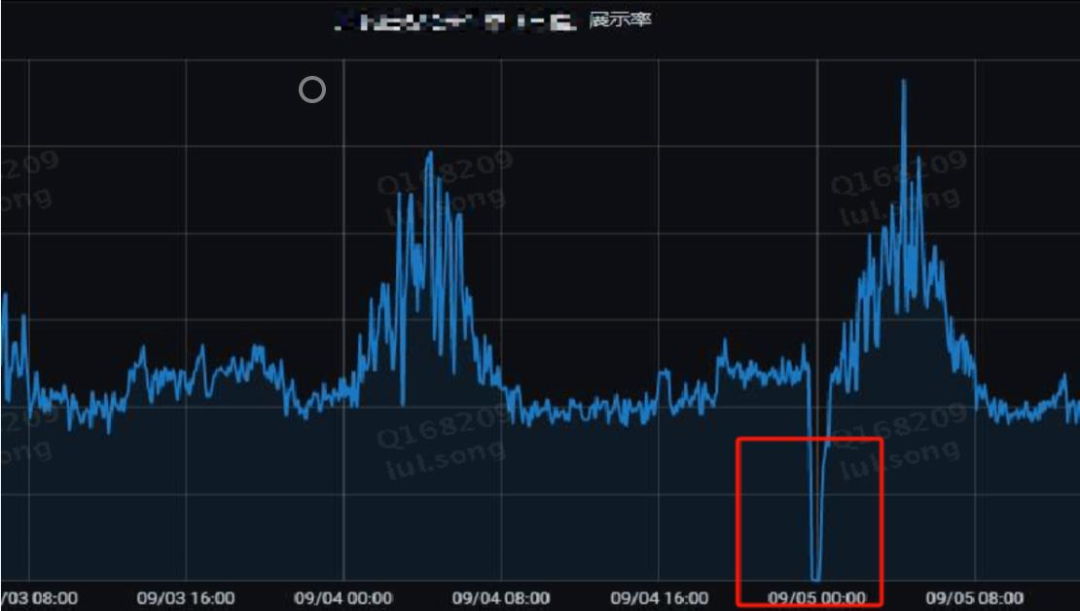Screen dimensions: 1080x611
Task: Click the 展示率 chart title
Action: click(x=620, y=19)
